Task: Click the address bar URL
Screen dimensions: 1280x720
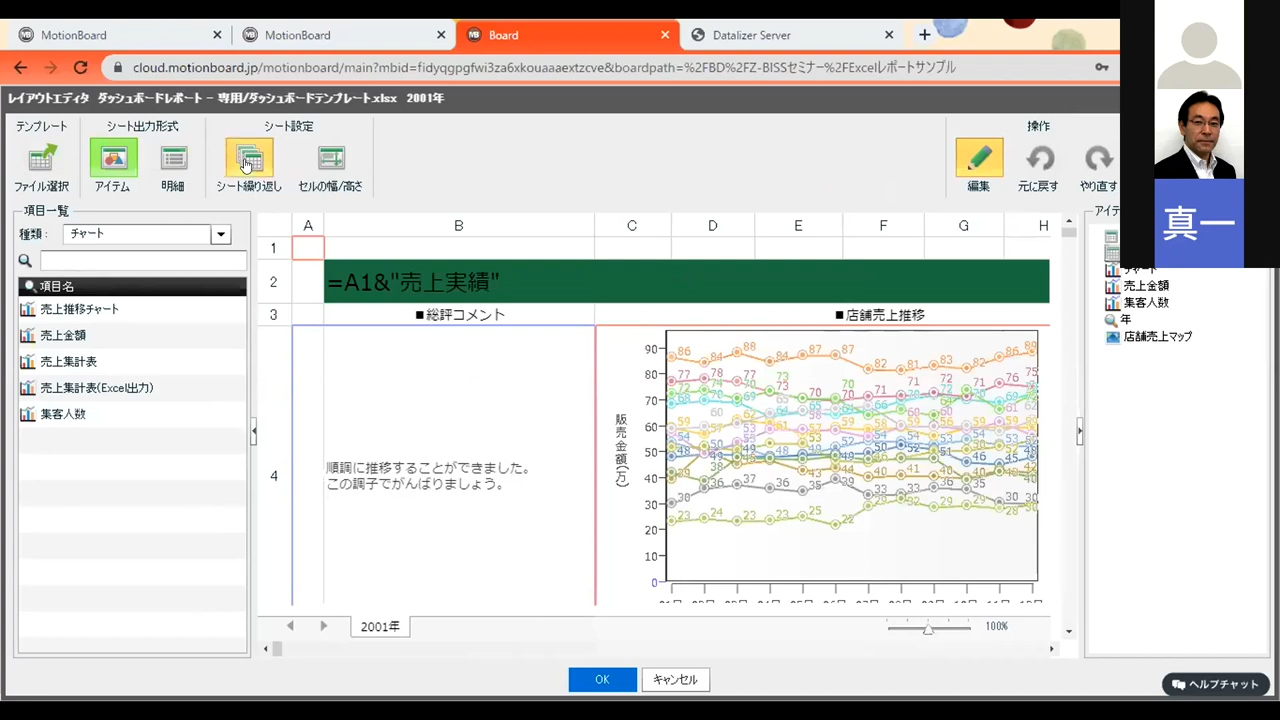Action: point(544,67)
